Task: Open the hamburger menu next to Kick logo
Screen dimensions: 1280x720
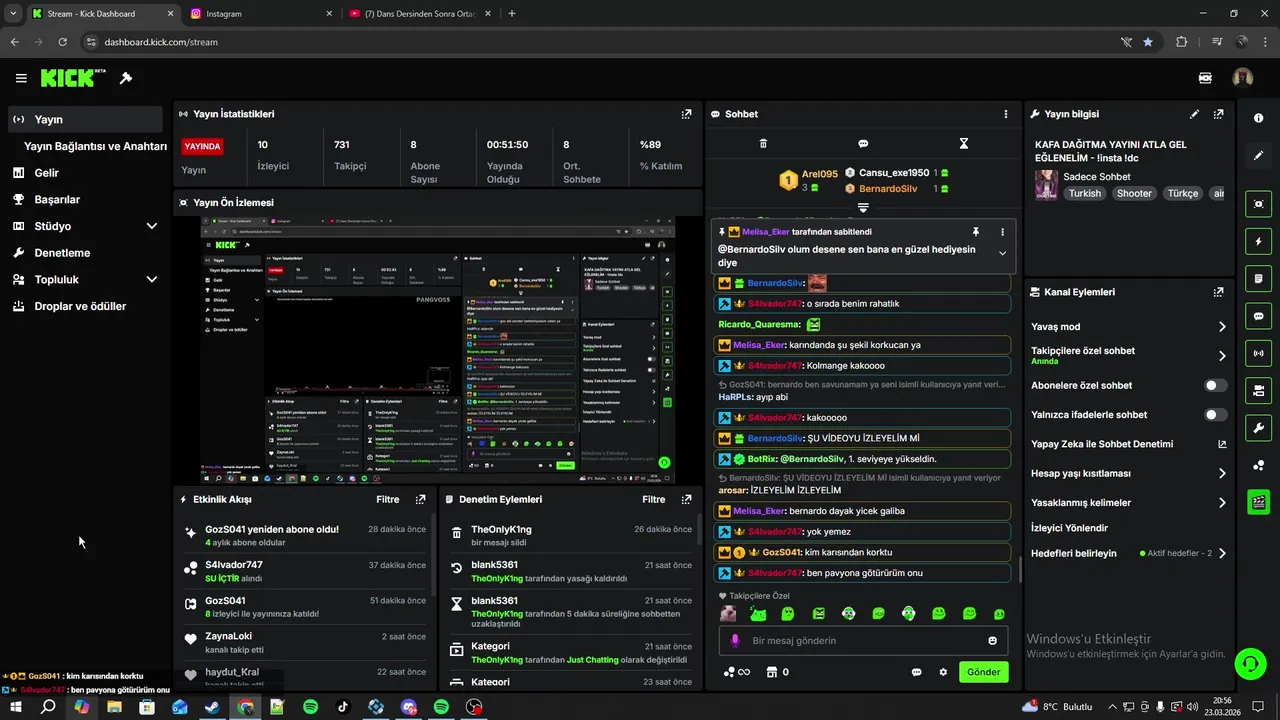Action: (x=21, y=78)
